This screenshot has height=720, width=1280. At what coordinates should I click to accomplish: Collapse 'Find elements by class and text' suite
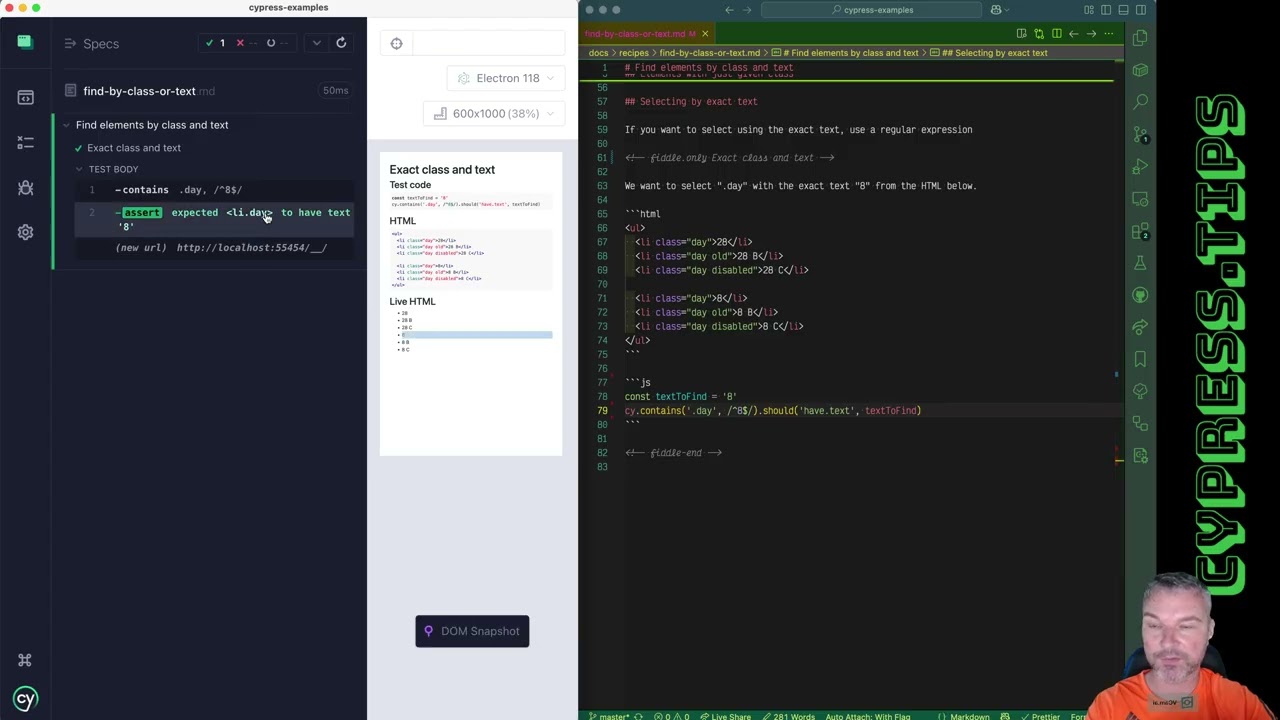tap(66, 125)
